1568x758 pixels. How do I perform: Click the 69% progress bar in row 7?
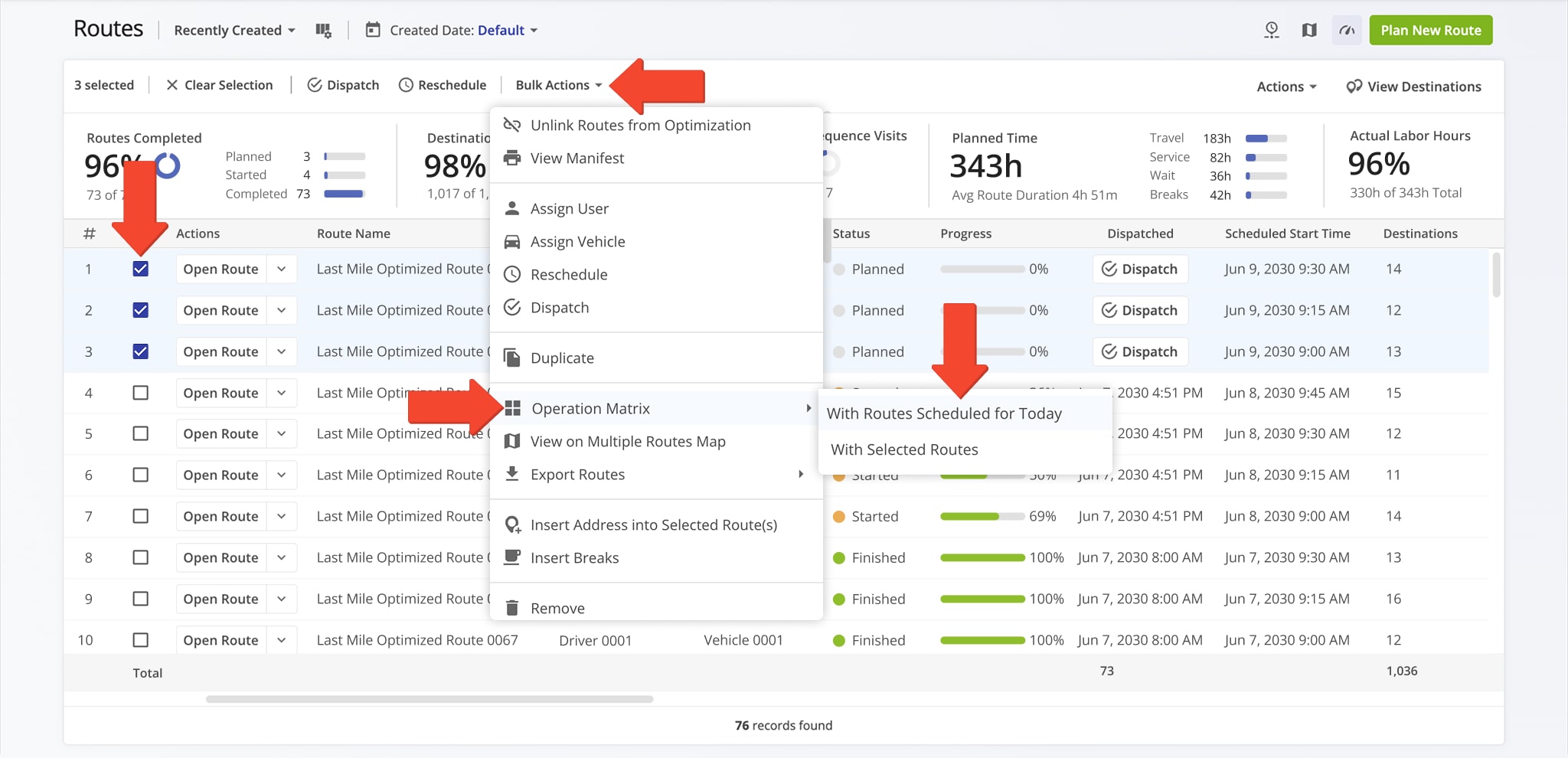(x=982, y=516)
